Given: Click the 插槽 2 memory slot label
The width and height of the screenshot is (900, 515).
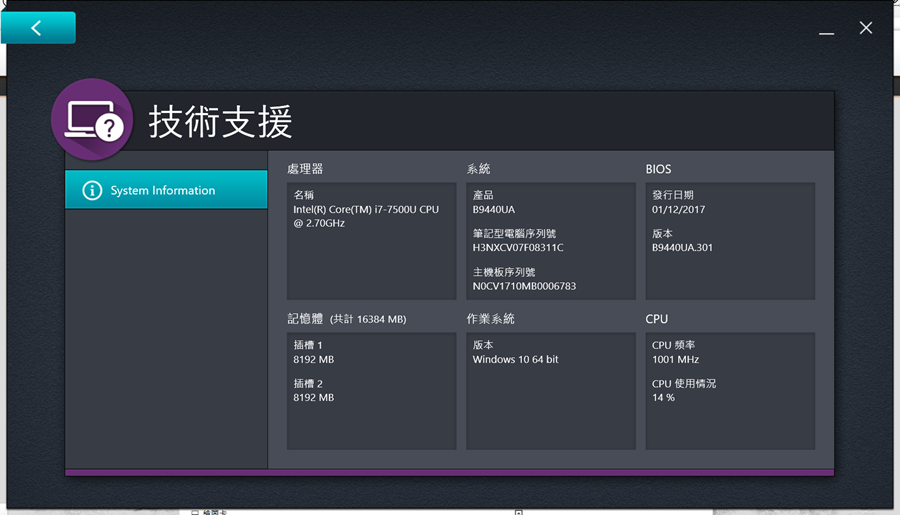Looking at the screenshot, I should tap(308, 384).
